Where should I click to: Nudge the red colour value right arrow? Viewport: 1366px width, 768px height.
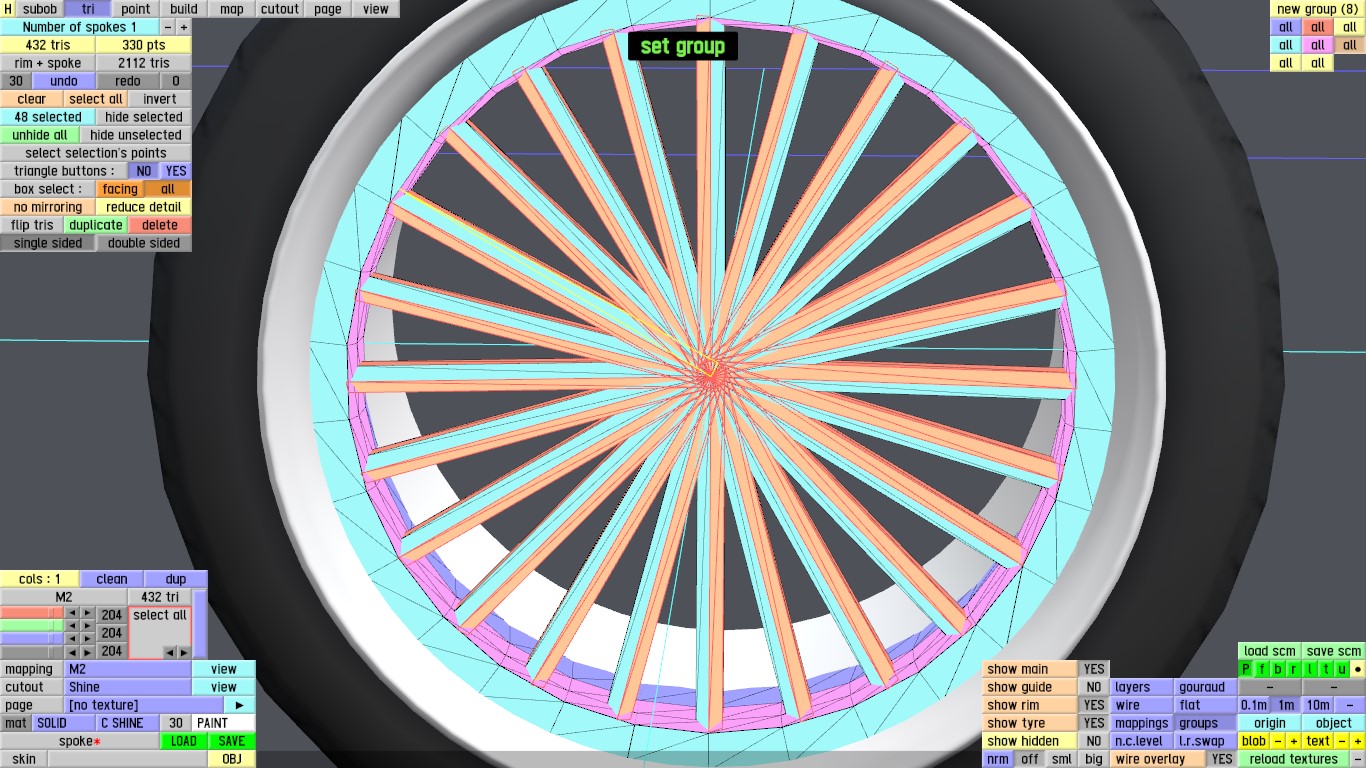(x=88, y=614)
